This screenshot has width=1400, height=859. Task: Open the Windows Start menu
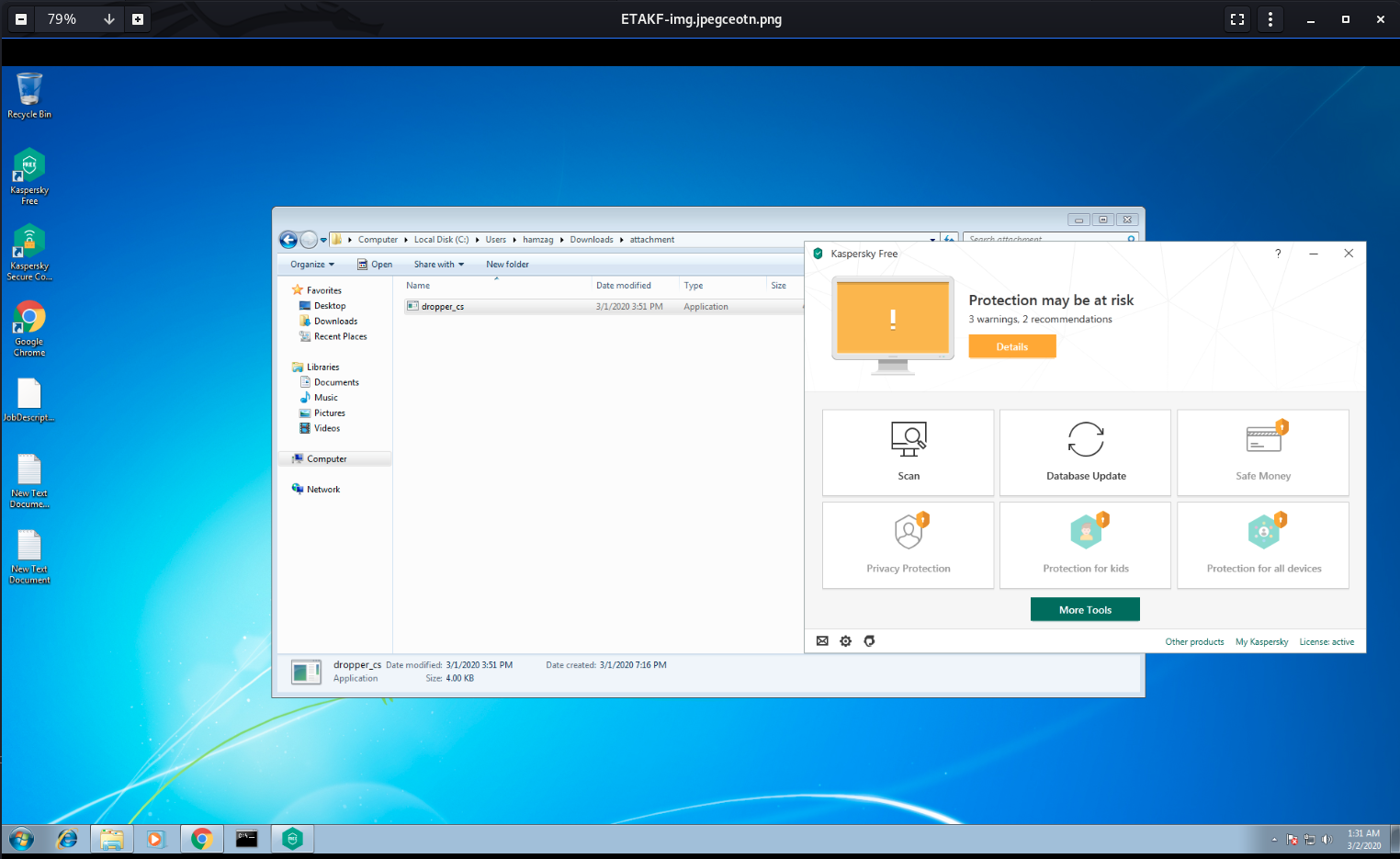coord(21,839)
